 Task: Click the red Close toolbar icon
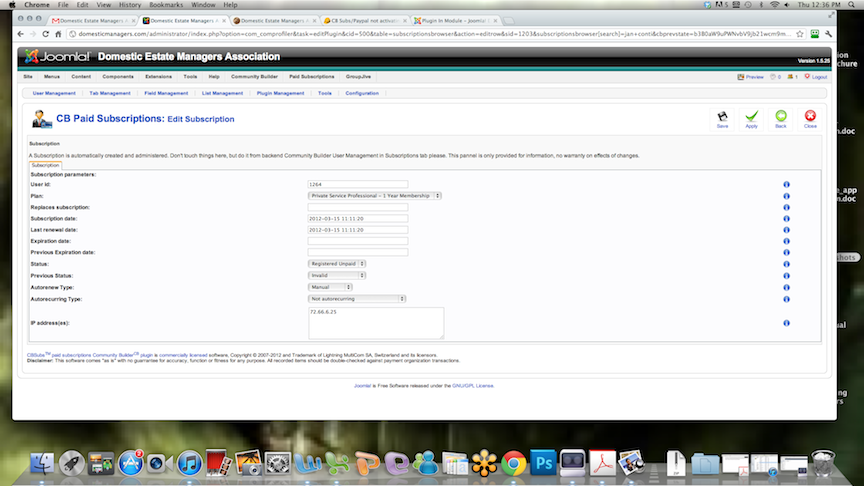click(810, 119)
